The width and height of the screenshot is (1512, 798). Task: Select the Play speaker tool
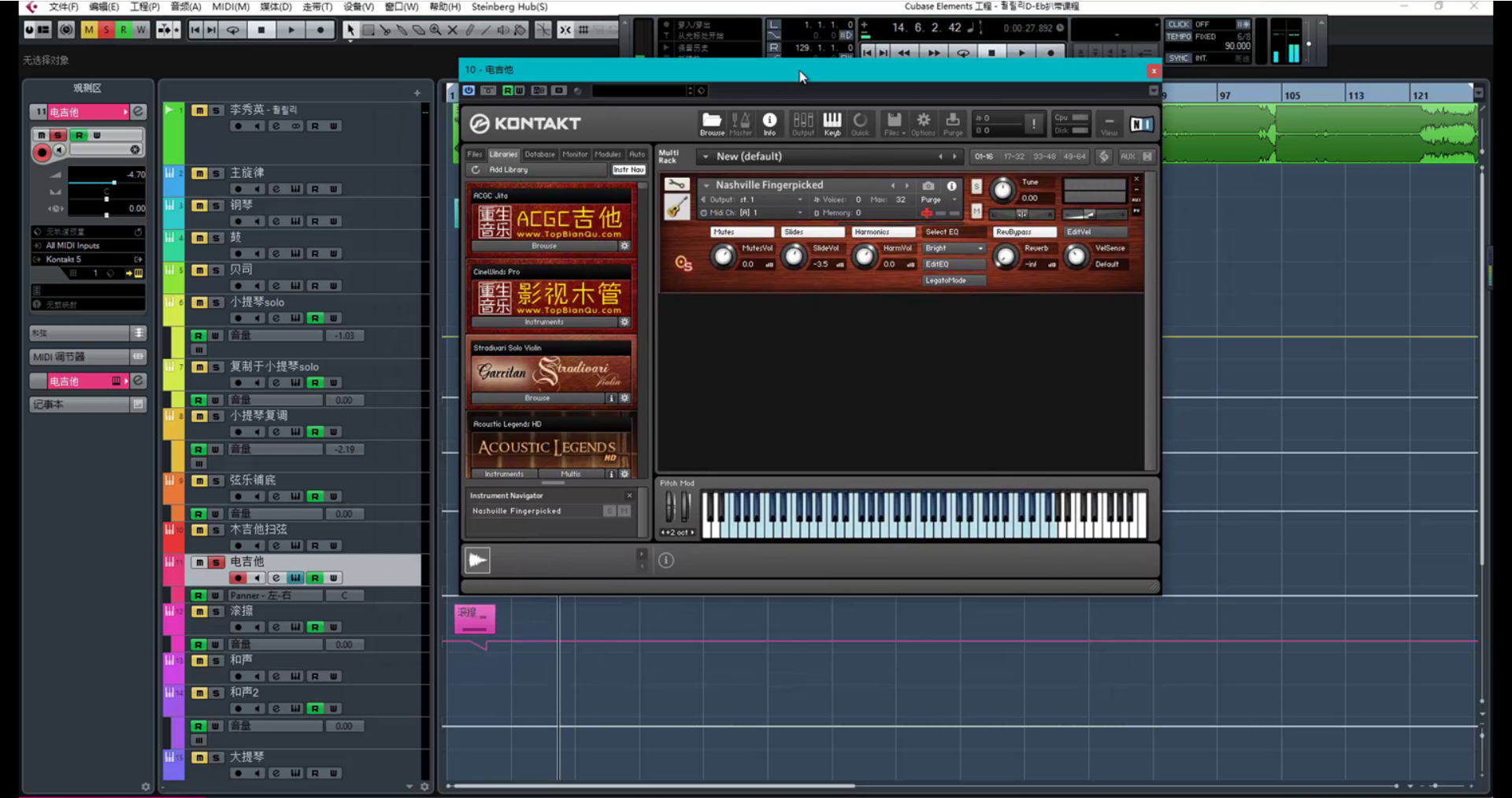pyautogui.click(x=503, y=30)
